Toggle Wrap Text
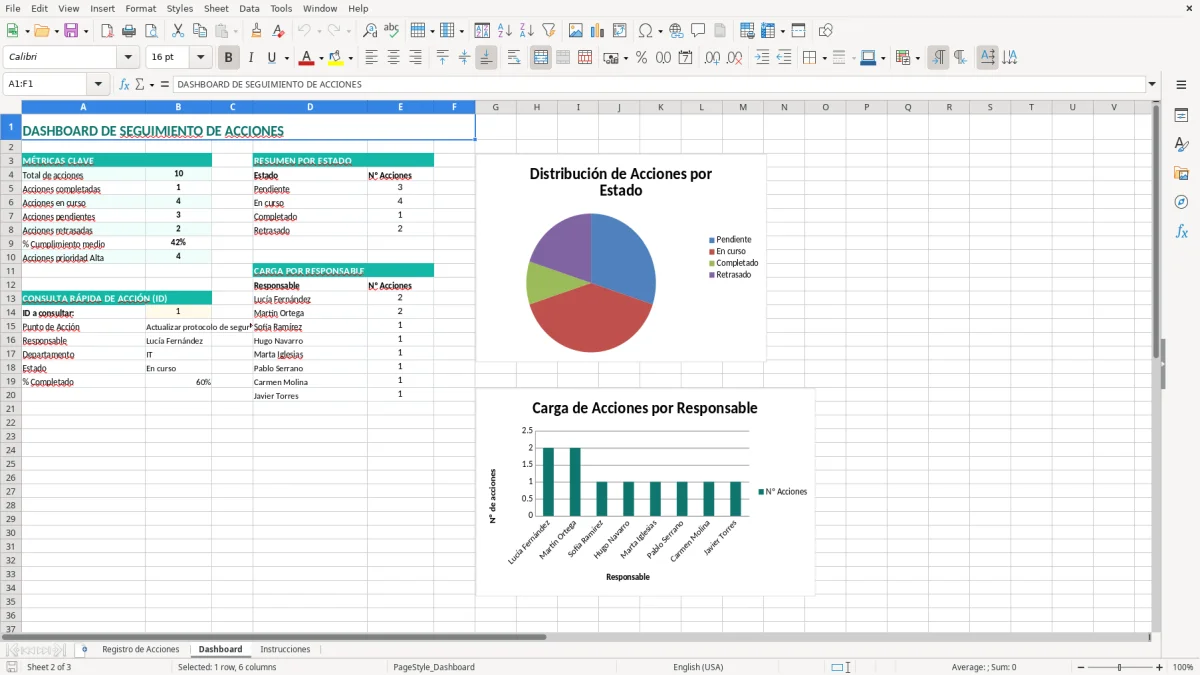Image resolution: width=1200 pixels, height=675 pixels. tap(514, 58)
